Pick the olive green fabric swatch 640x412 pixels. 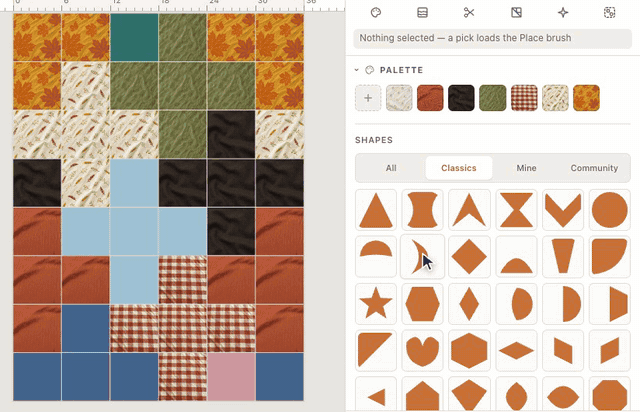coord(493,98)
